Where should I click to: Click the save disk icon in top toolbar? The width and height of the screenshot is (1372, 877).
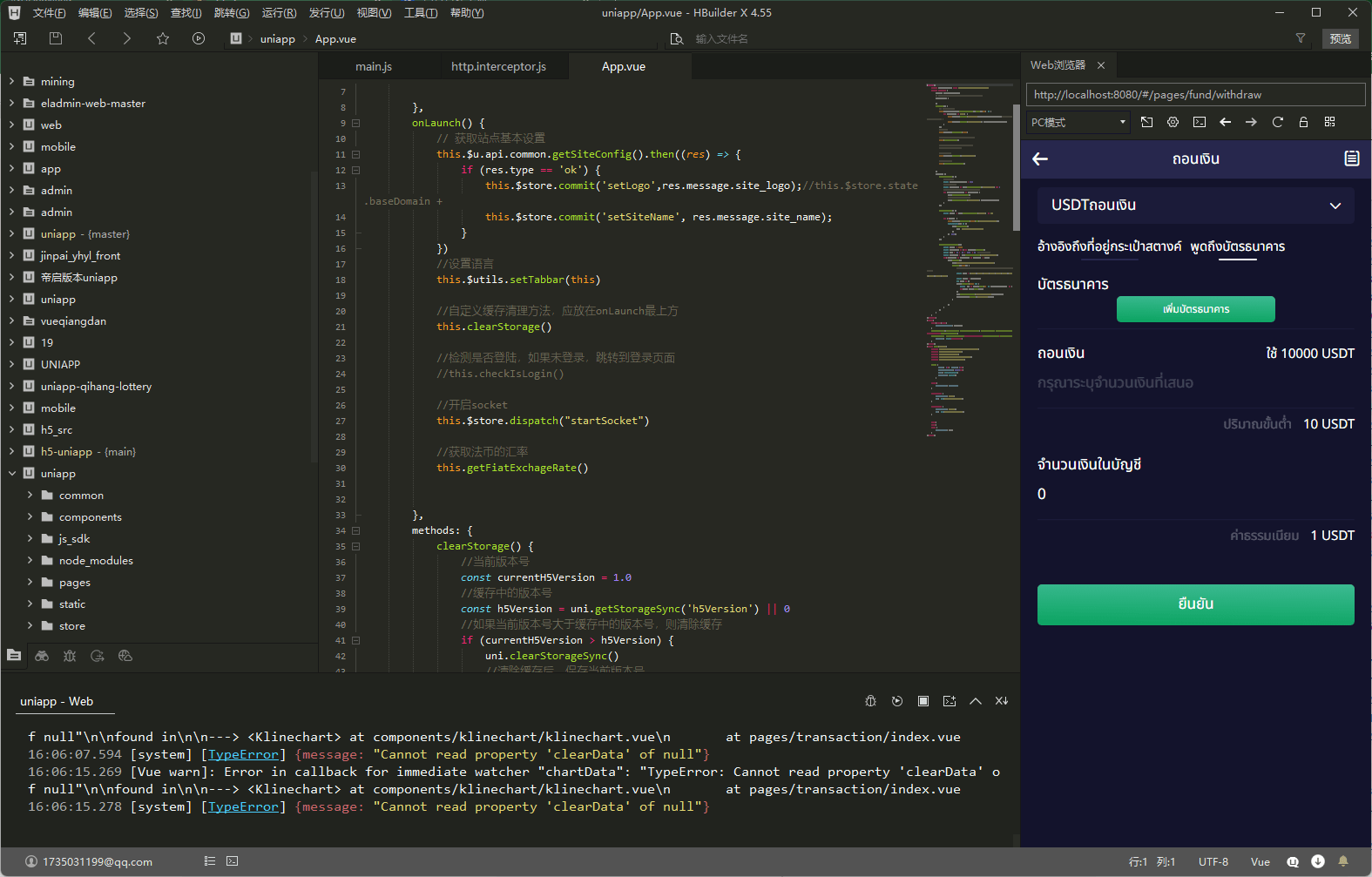point(56,38)
